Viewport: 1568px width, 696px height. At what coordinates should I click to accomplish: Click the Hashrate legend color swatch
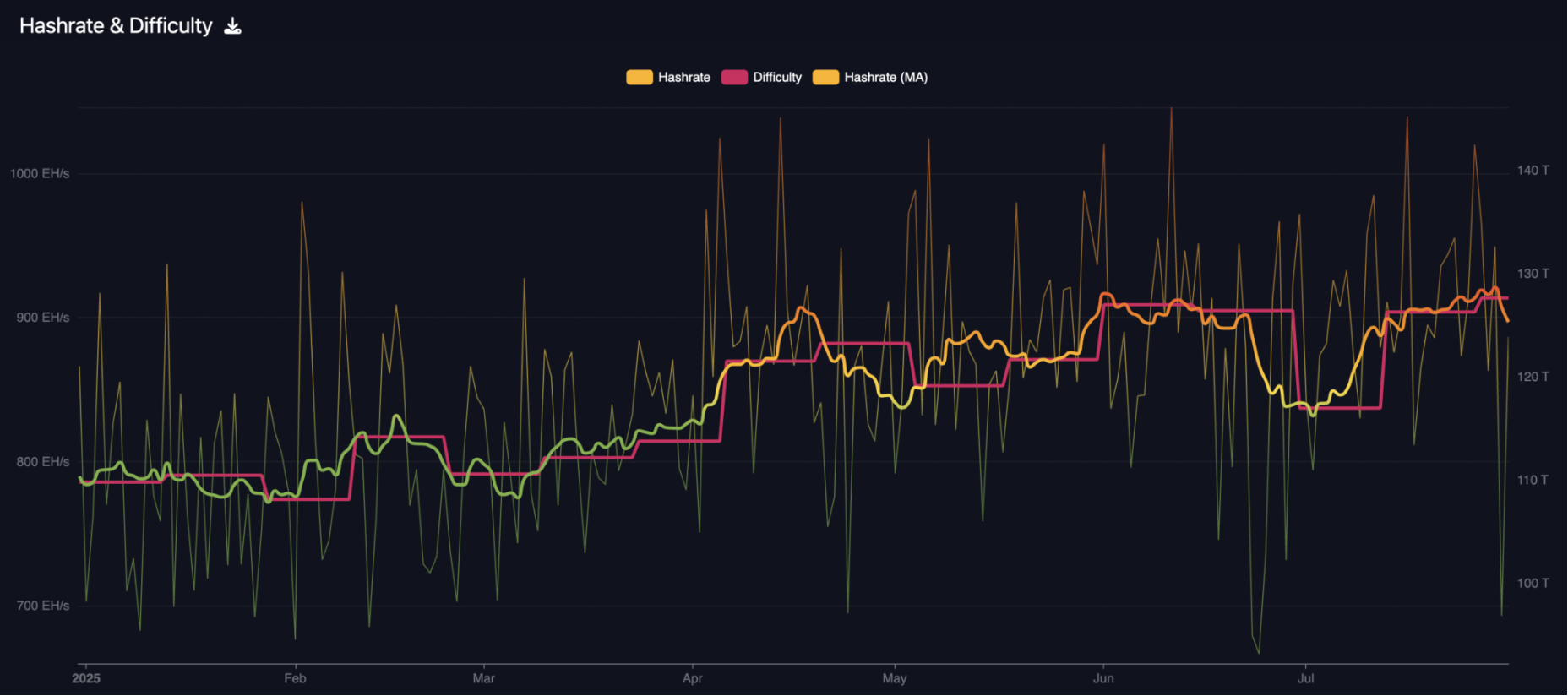coord(639,78)
